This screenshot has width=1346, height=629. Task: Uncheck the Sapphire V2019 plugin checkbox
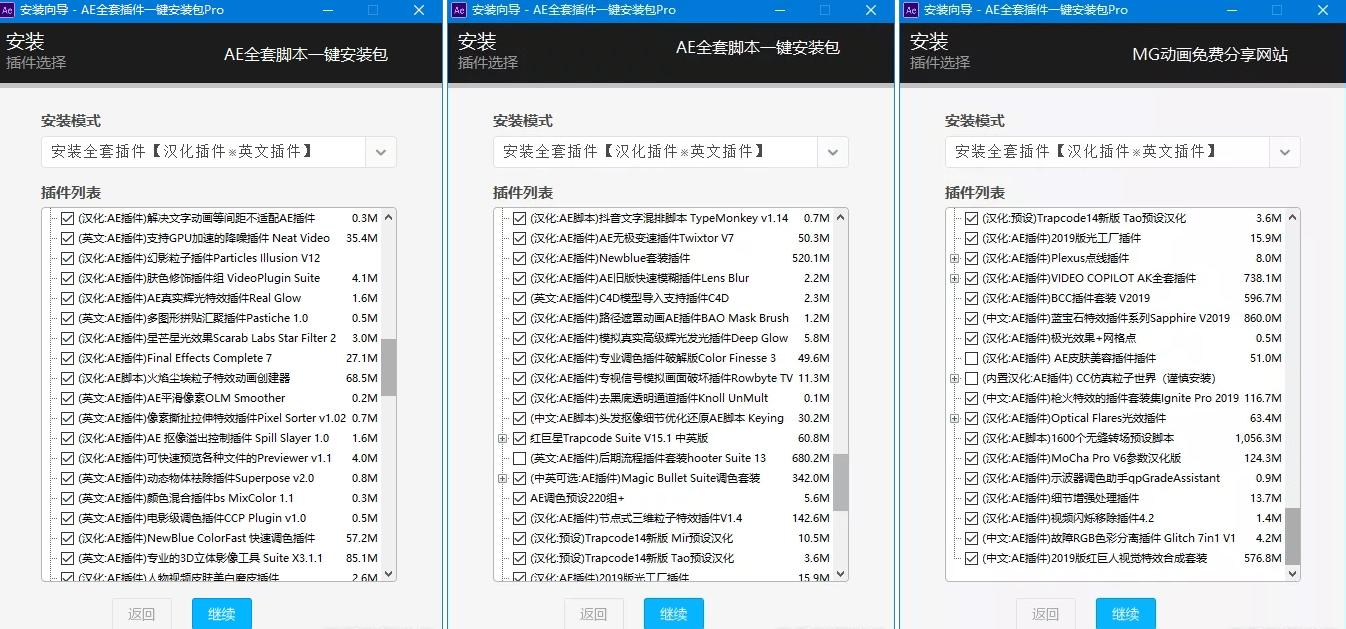[972, 318]
